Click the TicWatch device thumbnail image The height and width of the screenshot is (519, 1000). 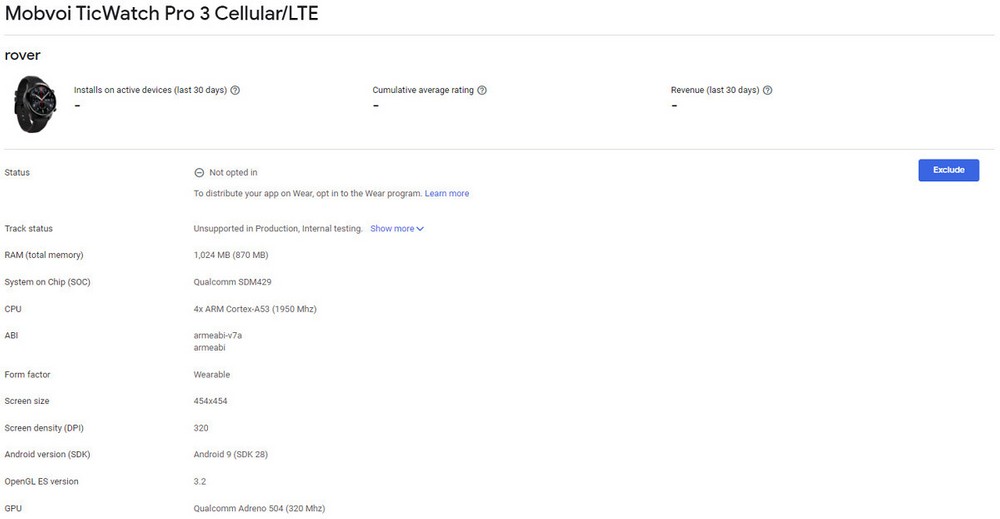(35, 104)
